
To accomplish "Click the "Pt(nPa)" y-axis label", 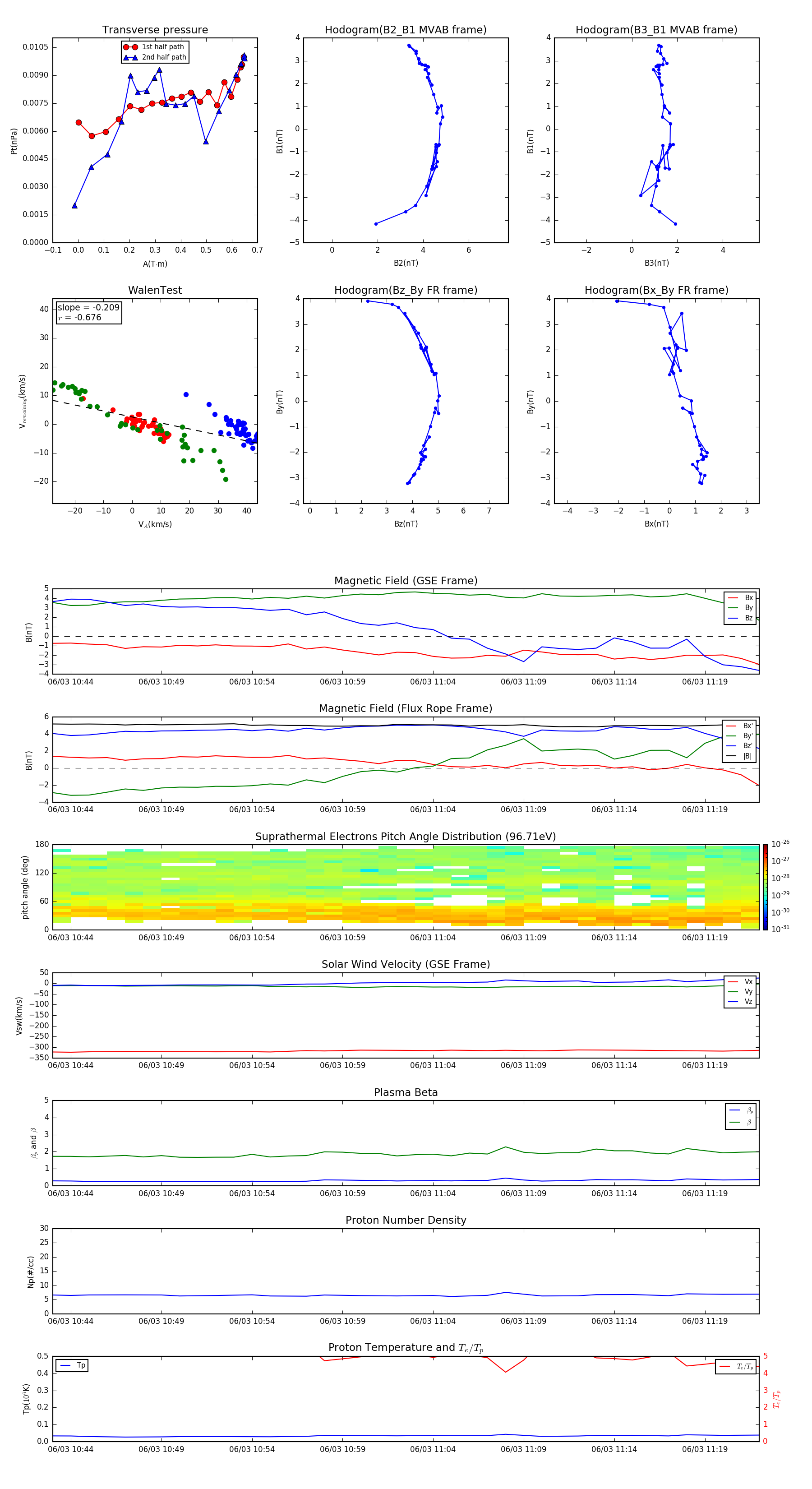I will 14,141.
